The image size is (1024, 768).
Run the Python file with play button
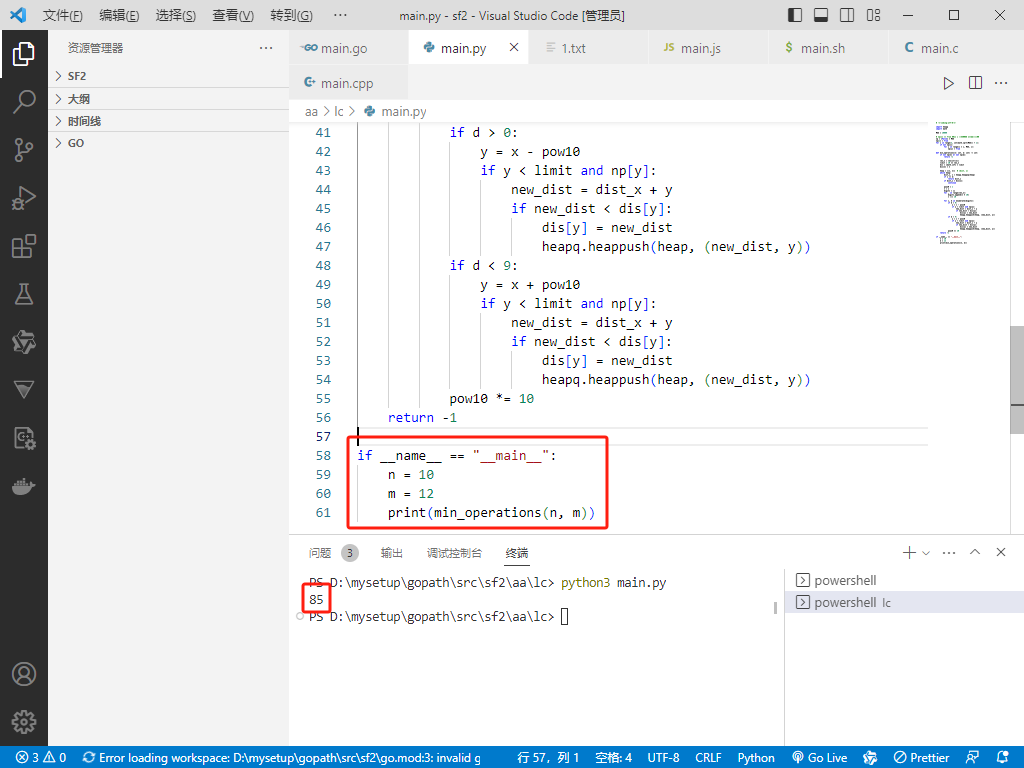948,83
